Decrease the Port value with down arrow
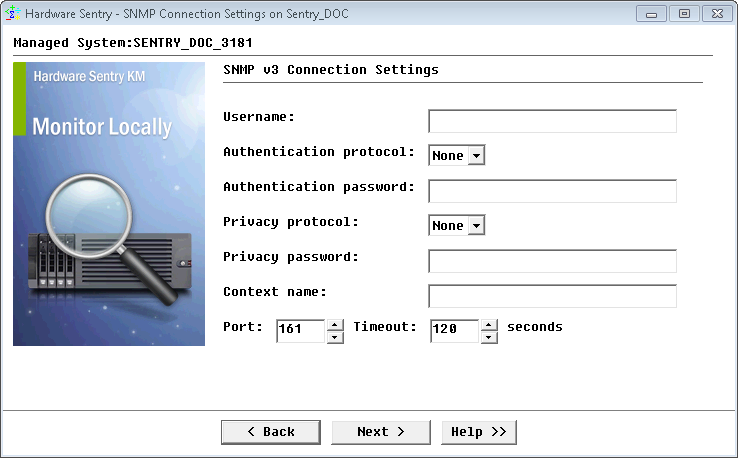The image size is (738, 458). (x=335, y=338)
